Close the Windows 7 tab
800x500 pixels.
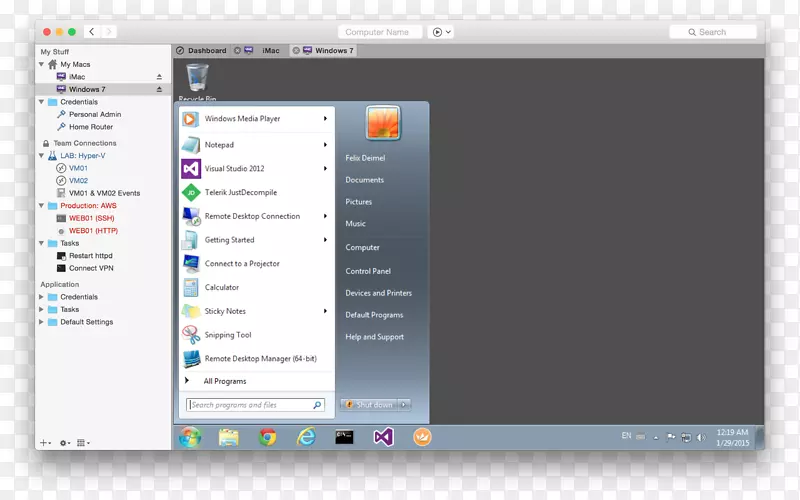(296, 51)
